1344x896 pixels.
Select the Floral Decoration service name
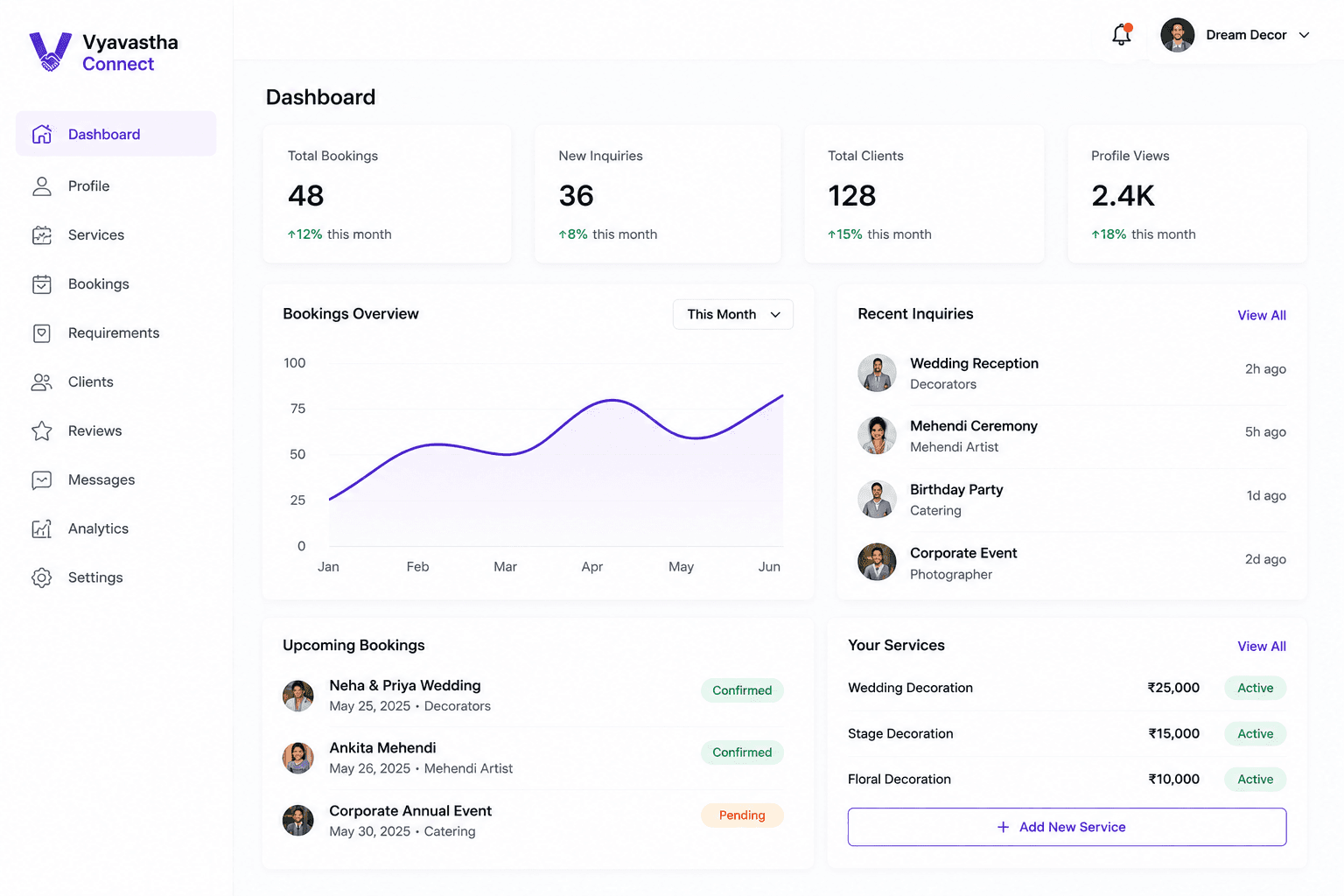click(x=899, y=779)
